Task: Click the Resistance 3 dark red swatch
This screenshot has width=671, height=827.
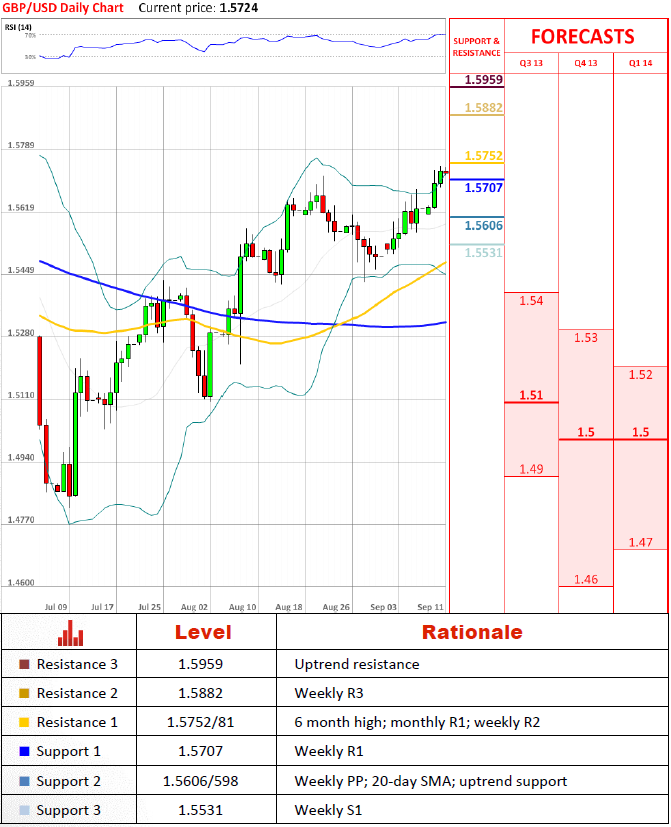Action: [x=24, y=664]
